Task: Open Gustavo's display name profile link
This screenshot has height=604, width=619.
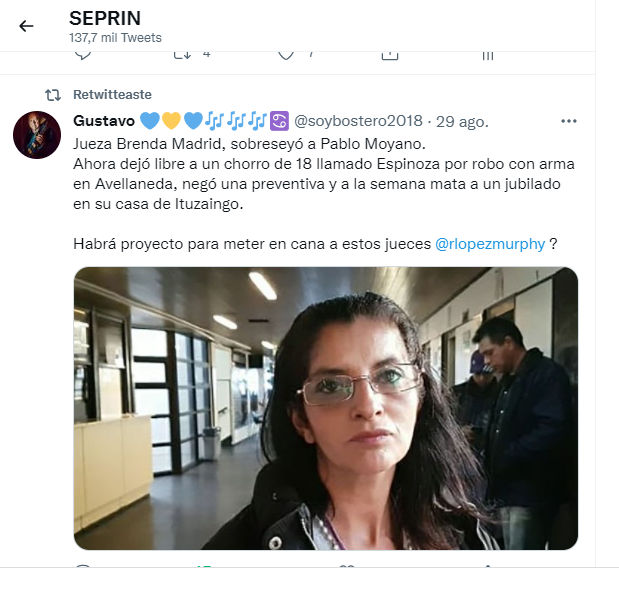Action: point(103,121)
